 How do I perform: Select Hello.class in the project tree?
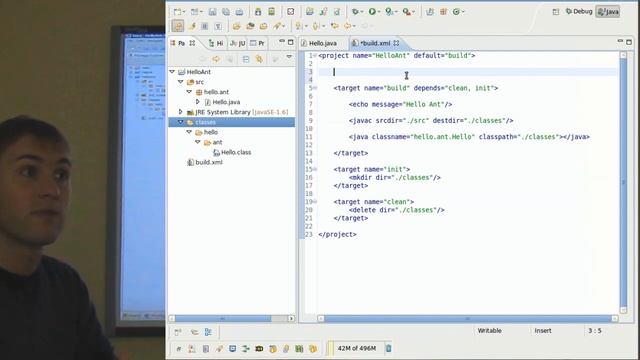click(x=236, y=152)
